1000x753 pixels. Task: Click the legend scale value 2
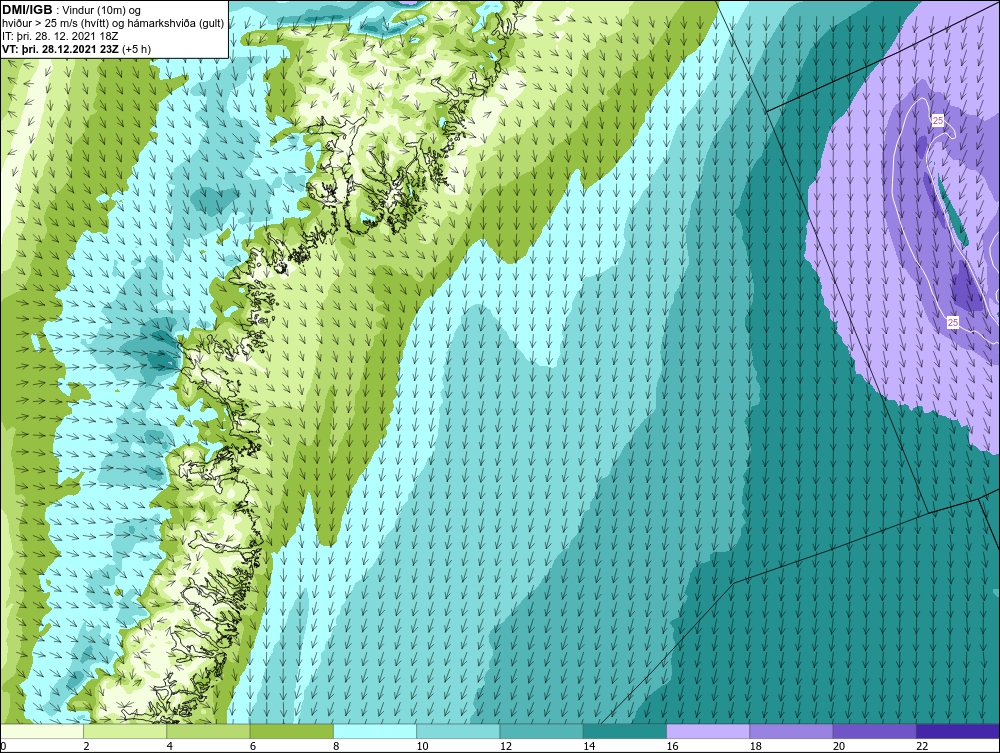click(x=86, y=746)
